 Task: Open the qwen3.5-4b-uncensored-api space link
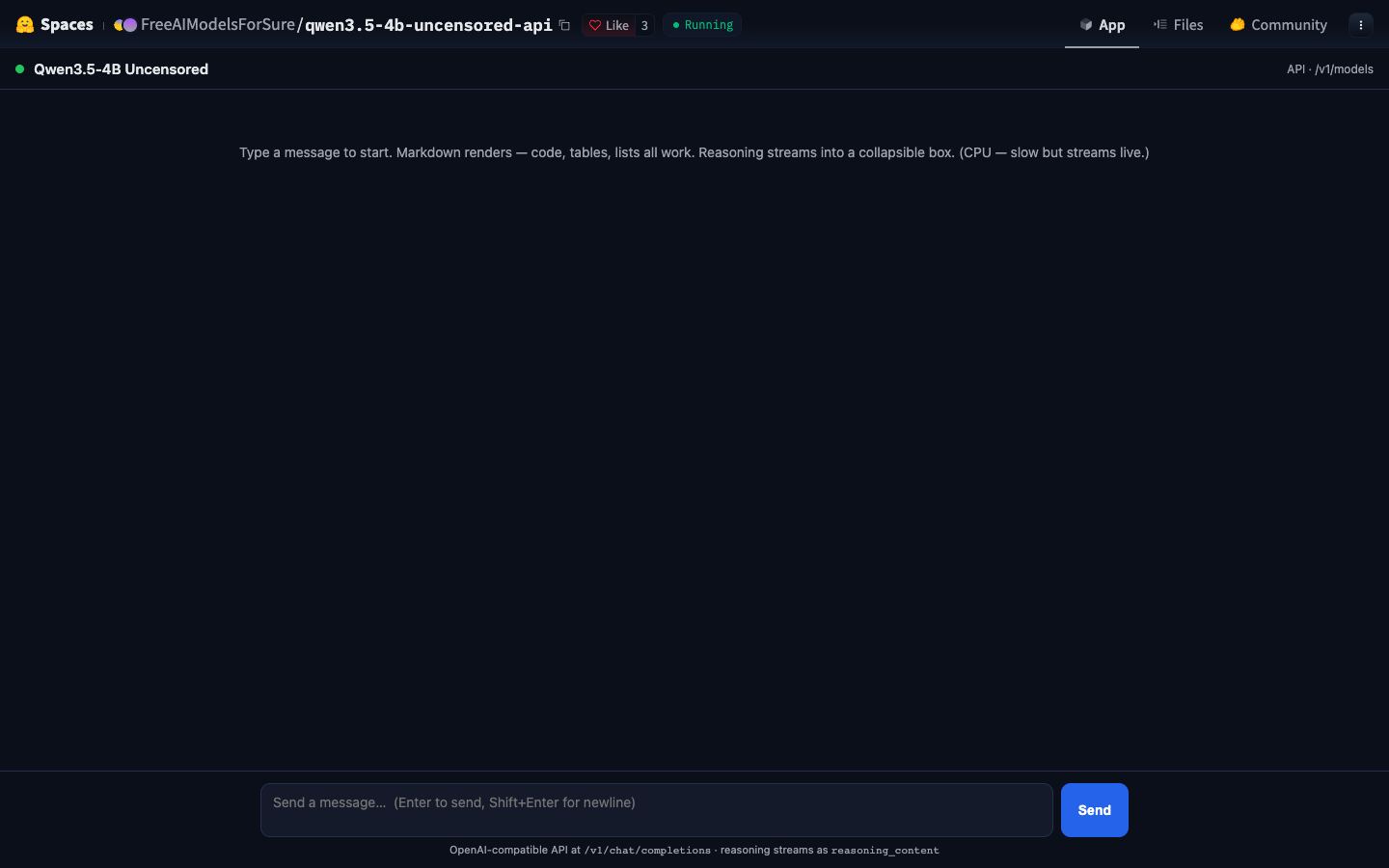(428, 25)
